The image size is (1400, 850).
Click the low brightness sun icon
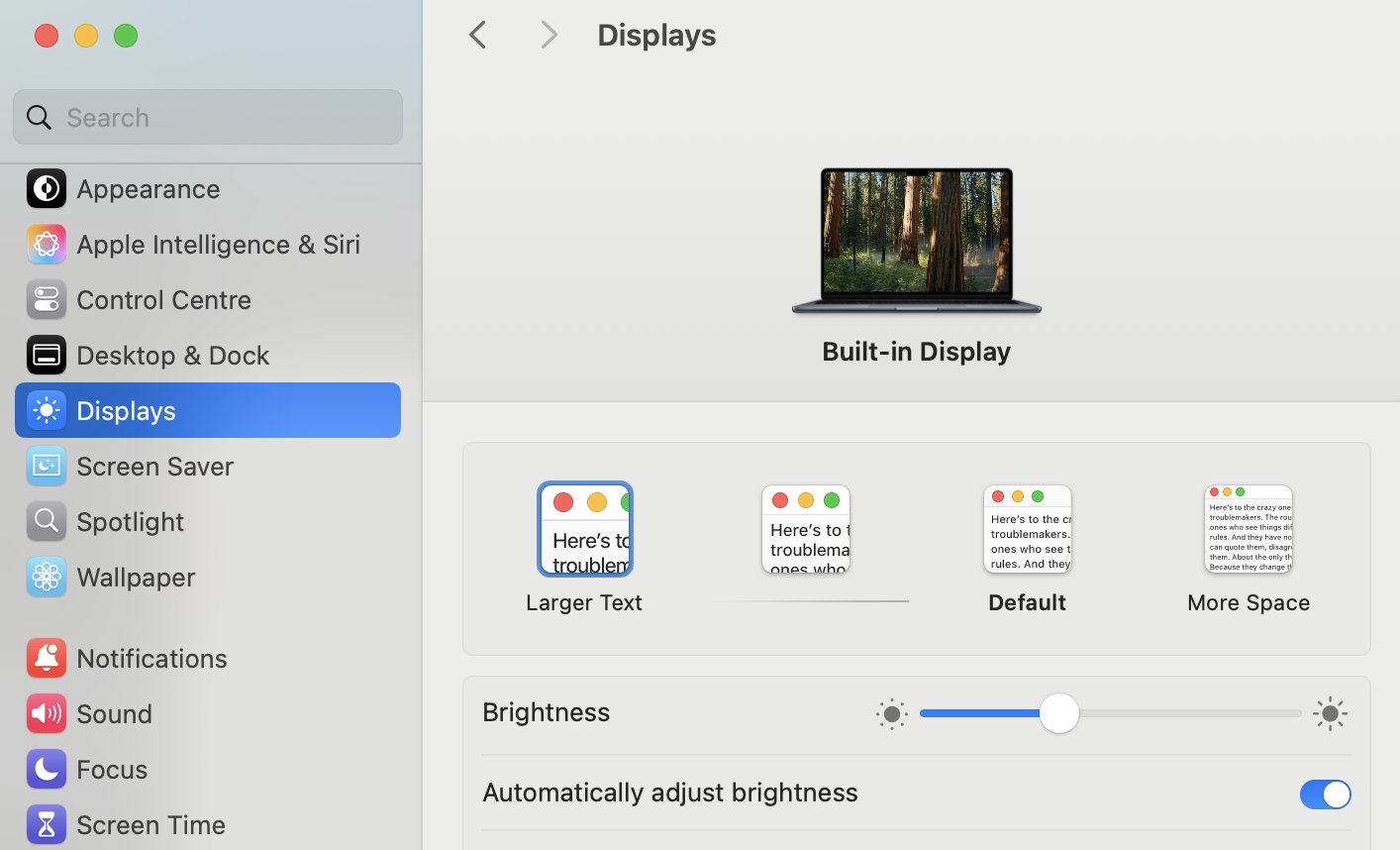pyautogui.click(x=891, y=713)
